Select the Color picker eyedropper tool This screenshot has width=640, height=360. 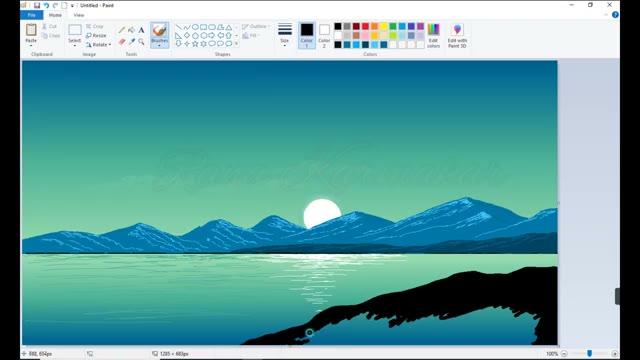point(131,41)
